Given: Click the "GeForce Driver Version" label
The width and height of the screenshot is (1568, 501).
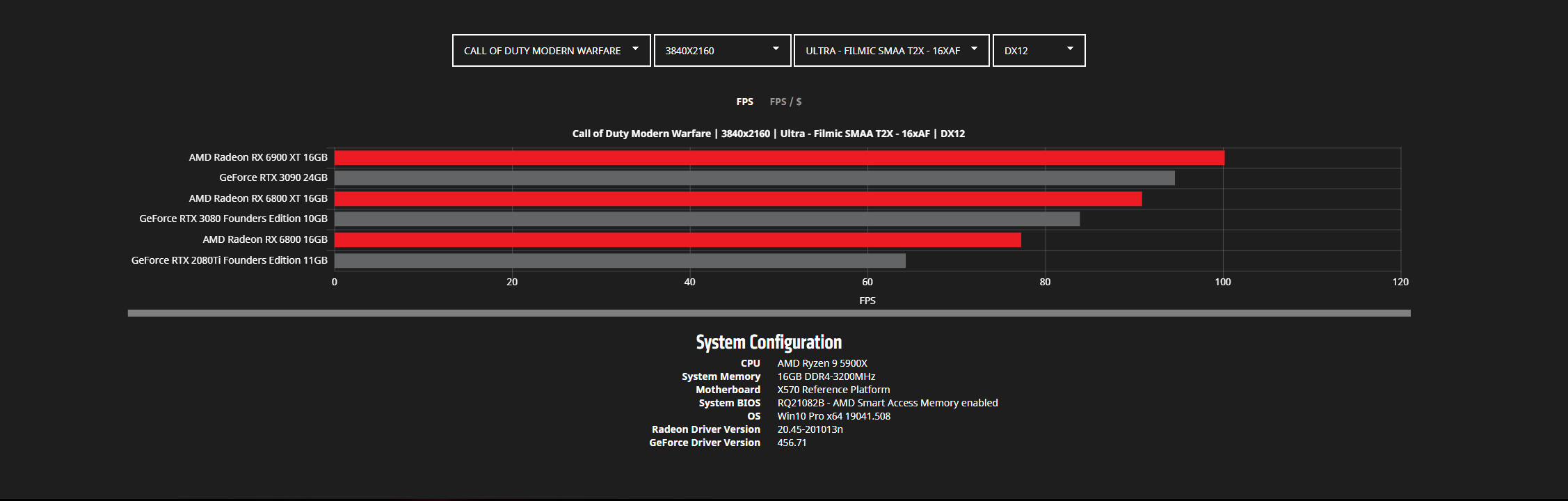Looking at the screenshot, I should click(x=705, y=443).
